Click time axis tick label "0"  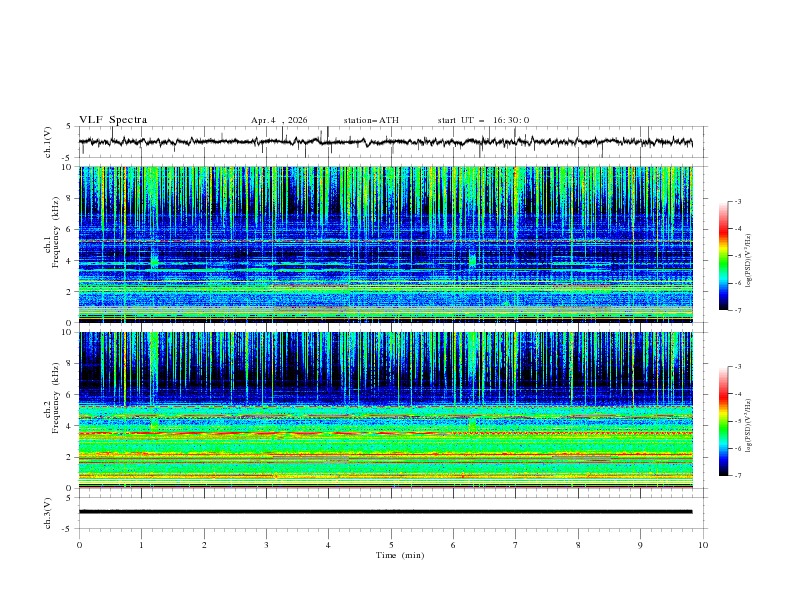coord(79,545)
